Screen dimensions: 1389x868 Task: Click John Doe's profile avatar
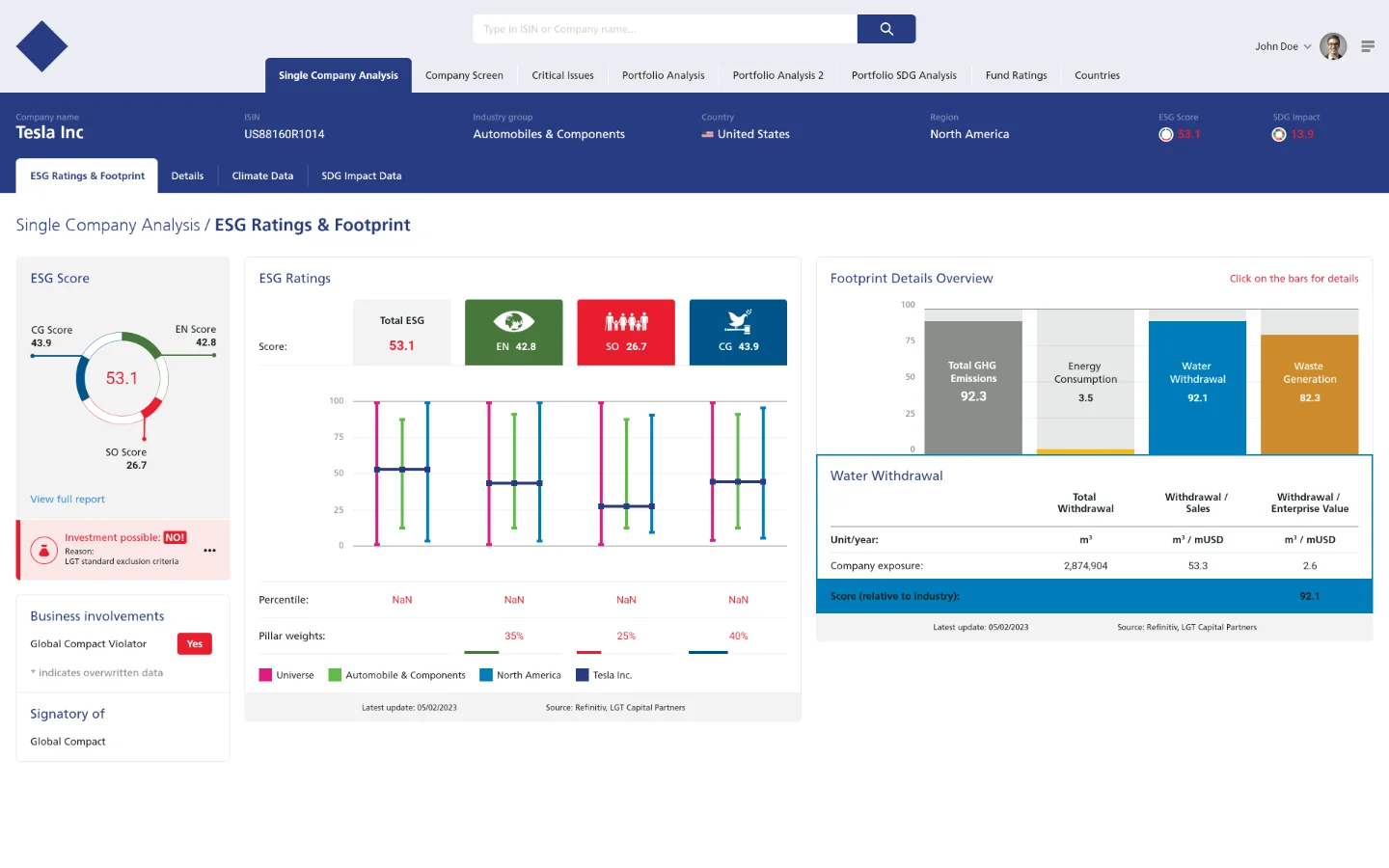point(1333,46)
